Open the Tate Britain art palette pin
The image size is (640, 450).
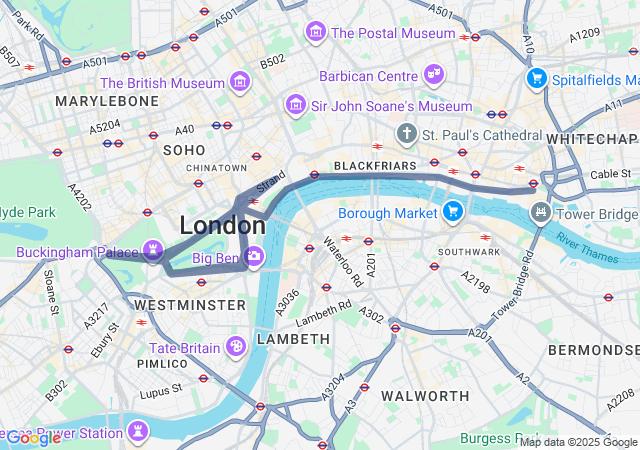point(236,348)
